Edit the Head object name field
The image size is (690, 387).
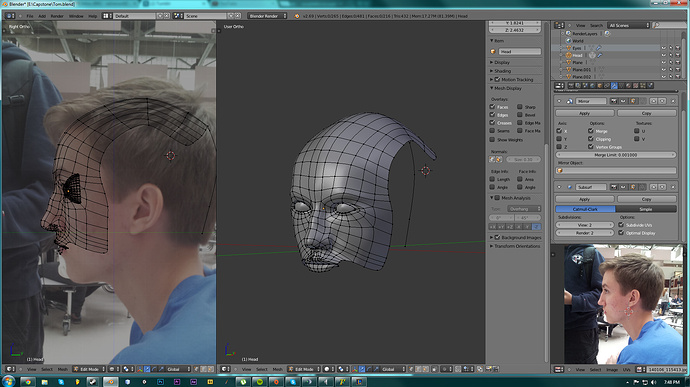[520, 52]
